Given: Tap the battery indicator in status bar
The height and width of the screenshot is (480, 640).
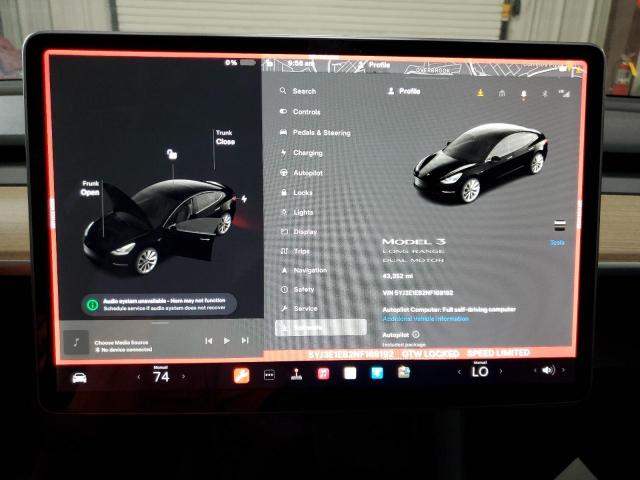Looking at the screenshot, I should click(247, 62).
